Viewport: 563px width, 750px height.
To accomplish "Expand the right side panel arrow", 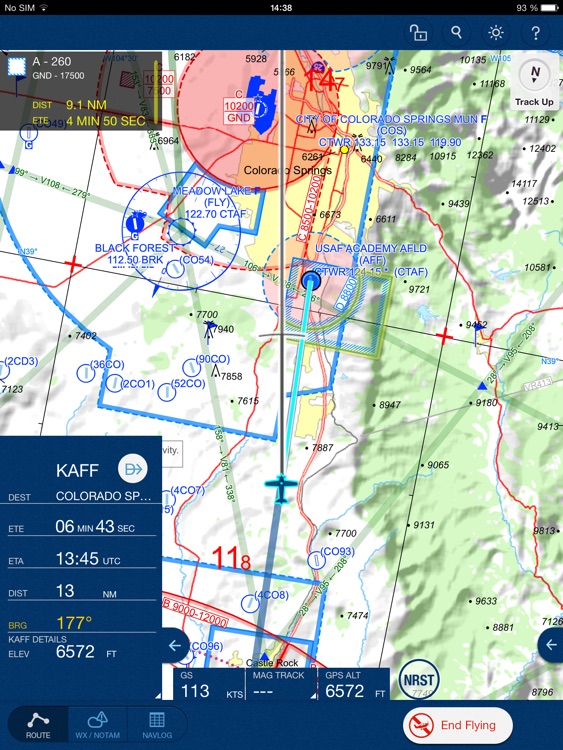I will pos(551,645).
